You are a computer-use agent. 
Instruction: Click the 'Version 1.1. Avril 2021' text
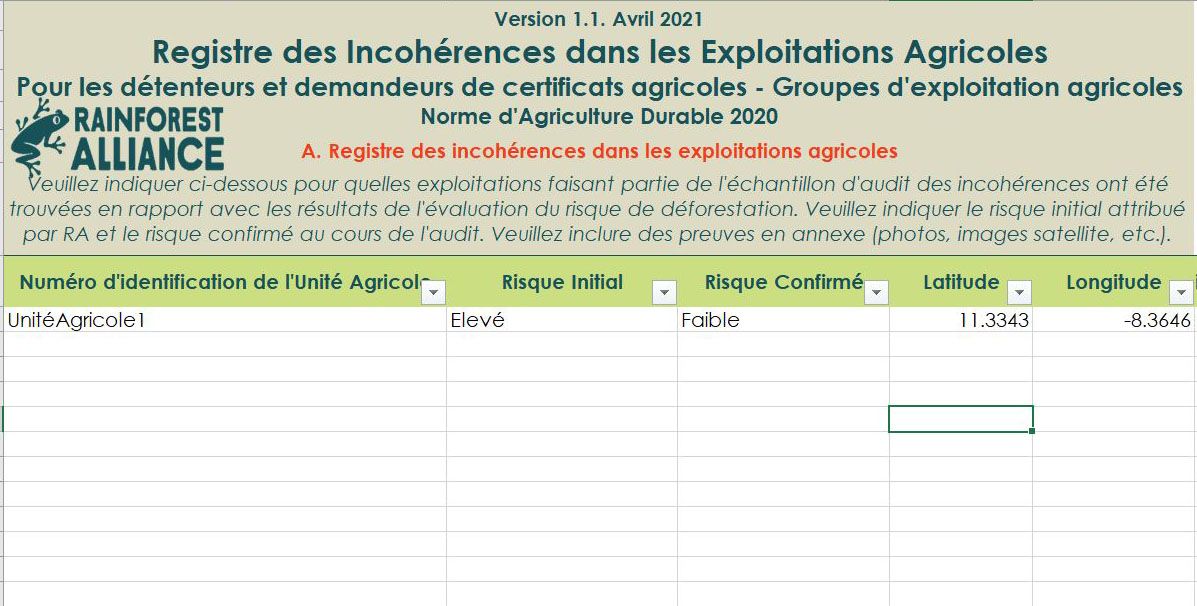click(x=598, y=19)
